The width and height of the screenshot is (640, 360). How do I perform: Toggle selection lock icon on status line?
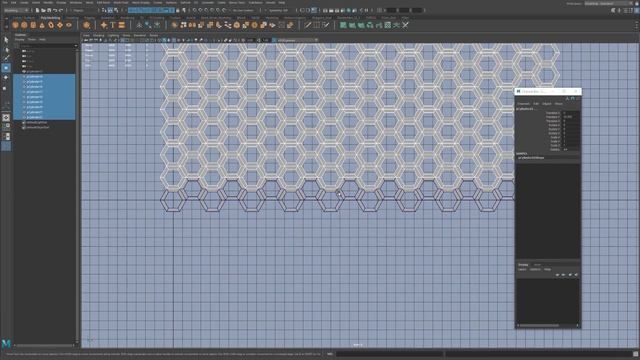point(177,10)
